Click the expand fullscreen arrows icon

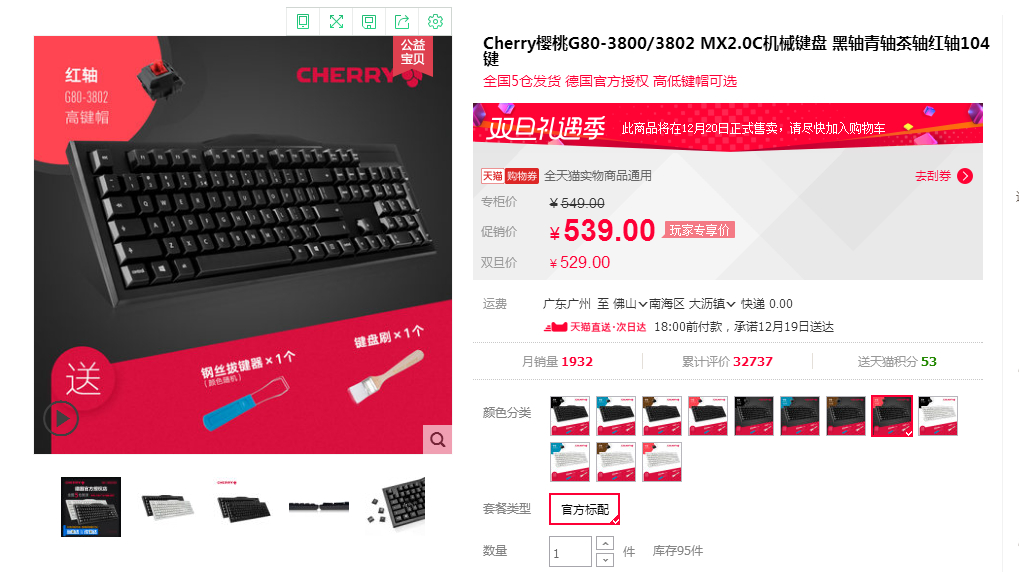(x=336, y=21)
